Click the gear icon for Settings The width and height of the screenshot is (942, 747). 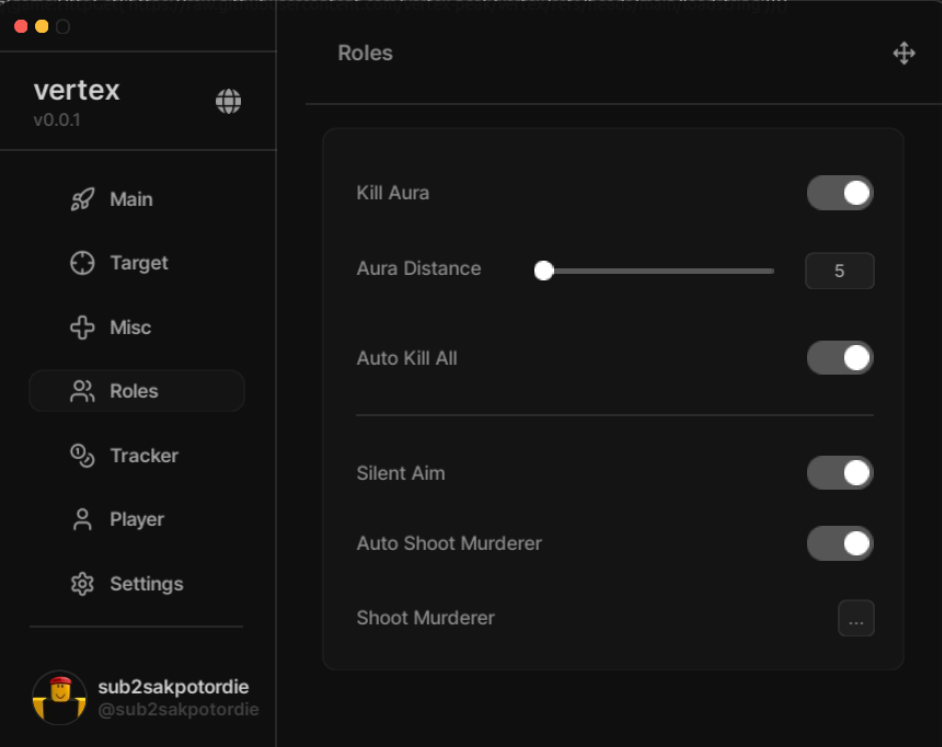pos(82,584)
